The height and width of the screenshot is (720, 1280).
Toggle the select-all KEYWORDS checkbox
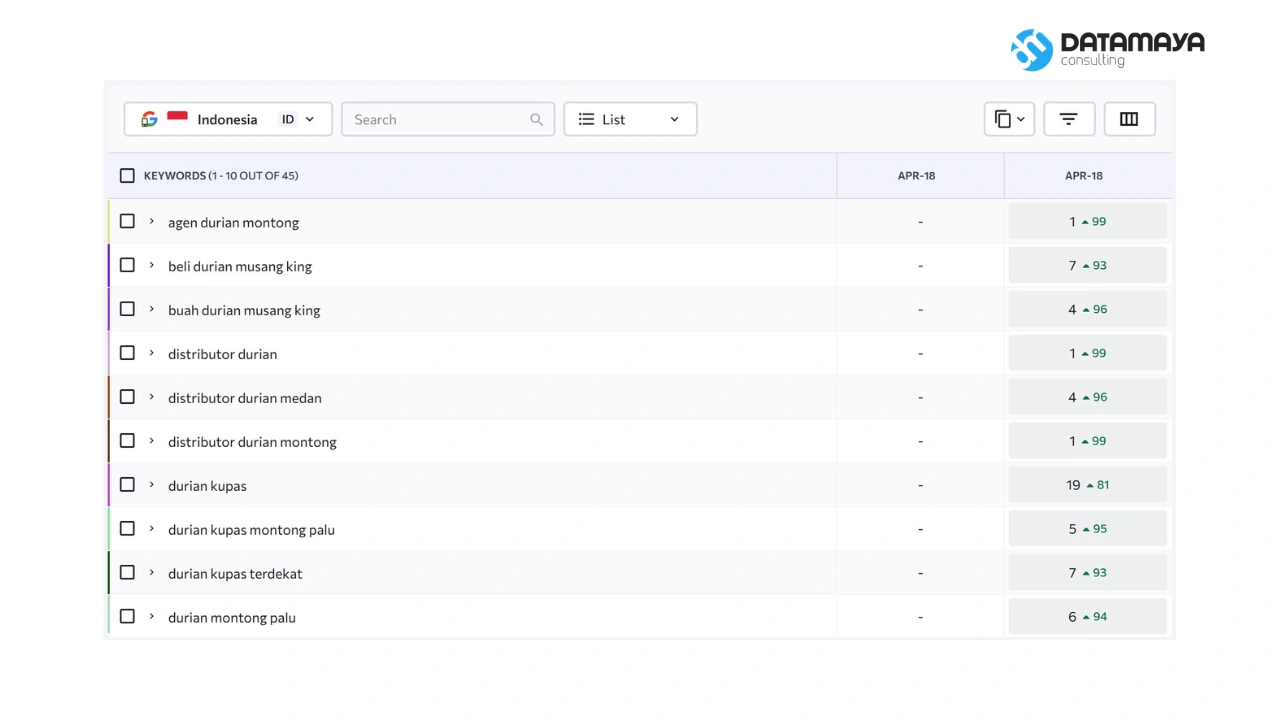(x=127, y=176)
